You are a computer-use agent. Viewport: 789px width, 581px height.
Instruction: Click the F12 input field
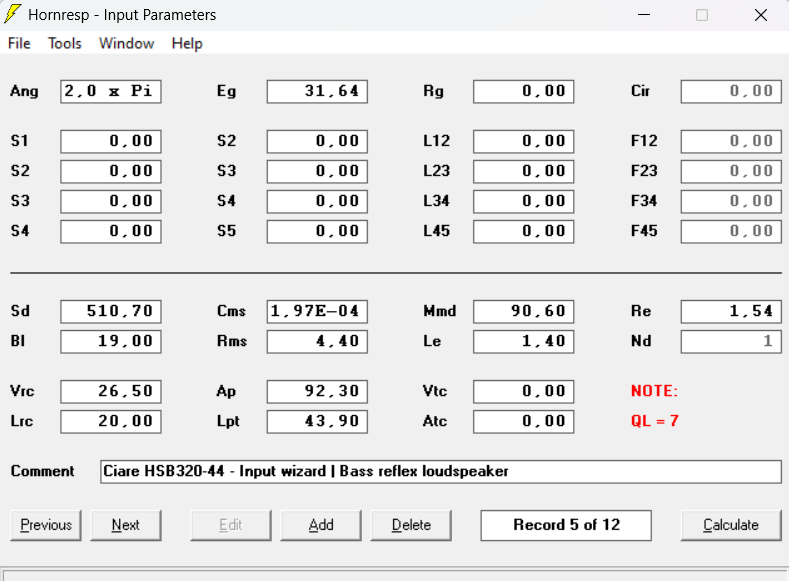click(x=731, y=141)
